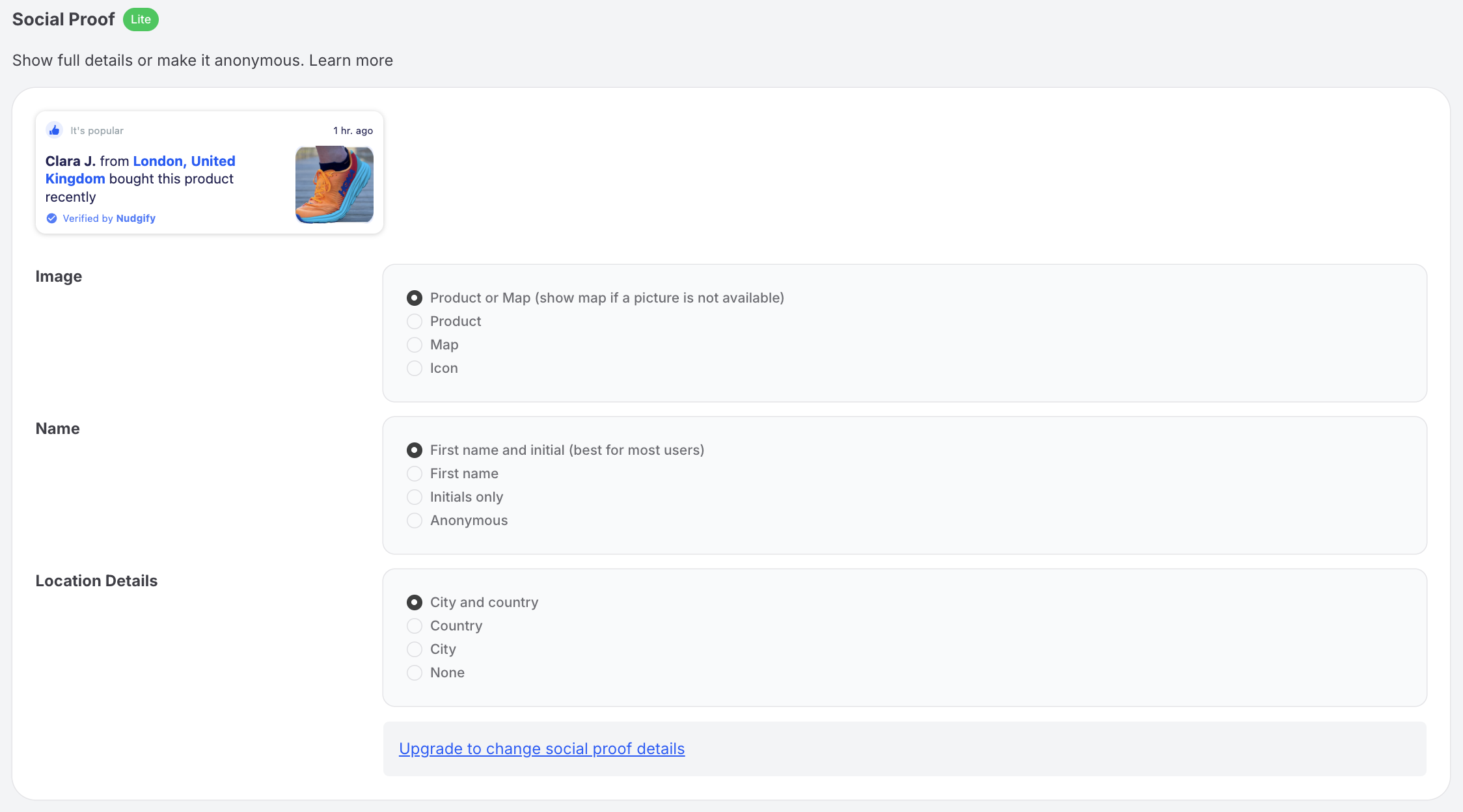1463x812 pixels.
Task: Choose the Icon image option
Action: [415, 368]
